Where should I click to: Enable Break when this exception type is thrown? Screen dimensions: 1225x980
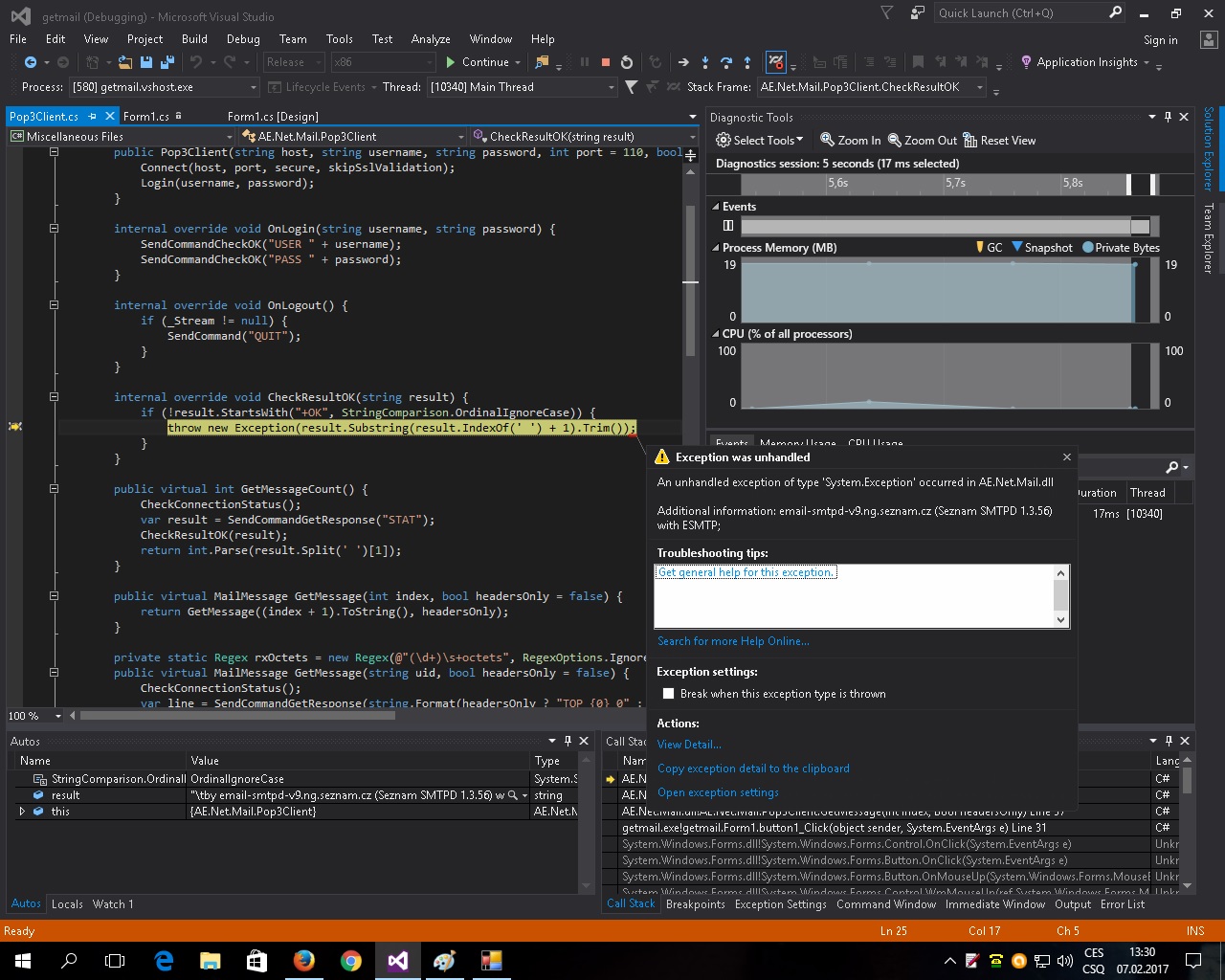pos(669,694)
